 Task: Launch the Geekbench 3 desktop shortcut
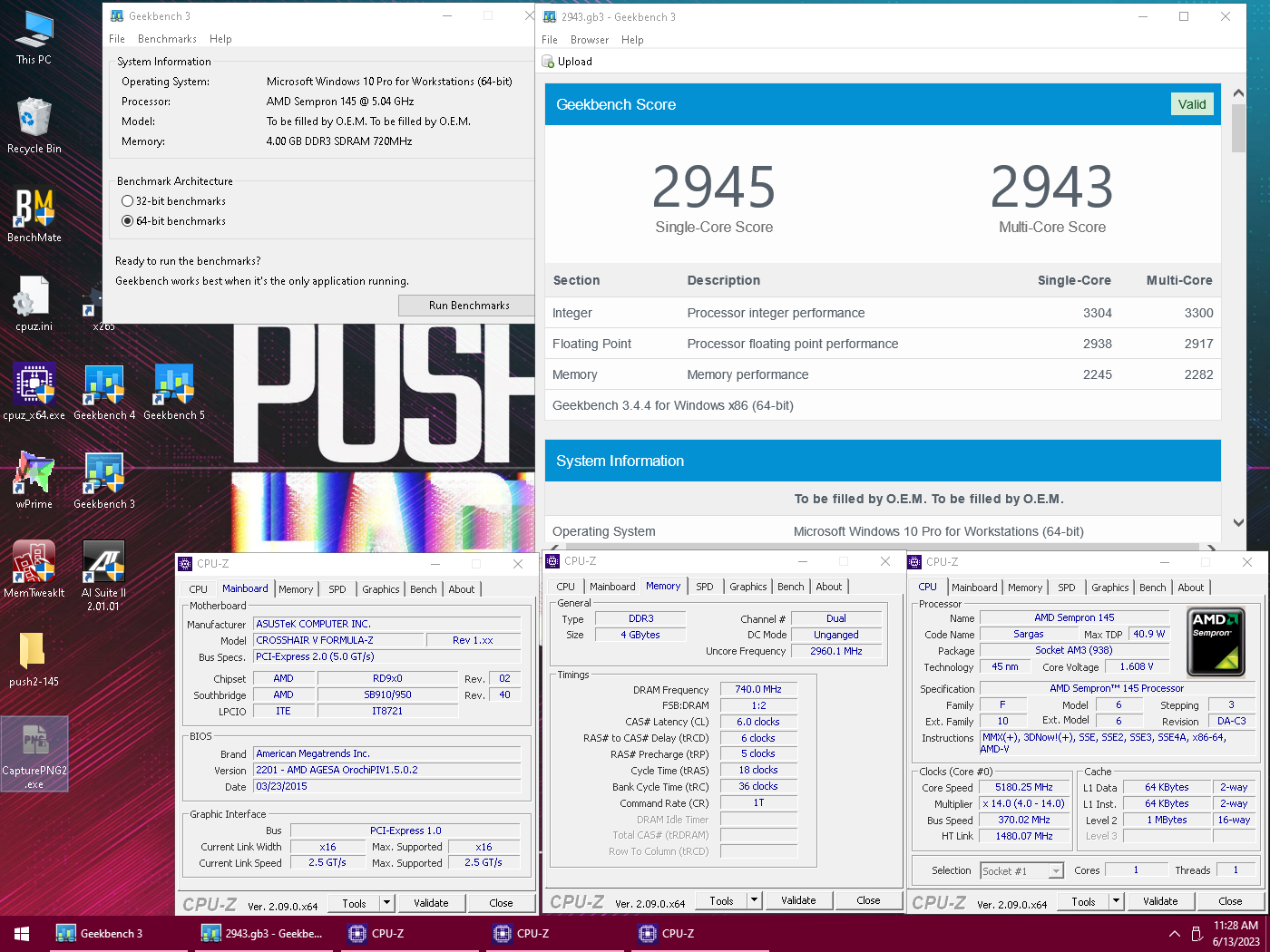[104, 481]
